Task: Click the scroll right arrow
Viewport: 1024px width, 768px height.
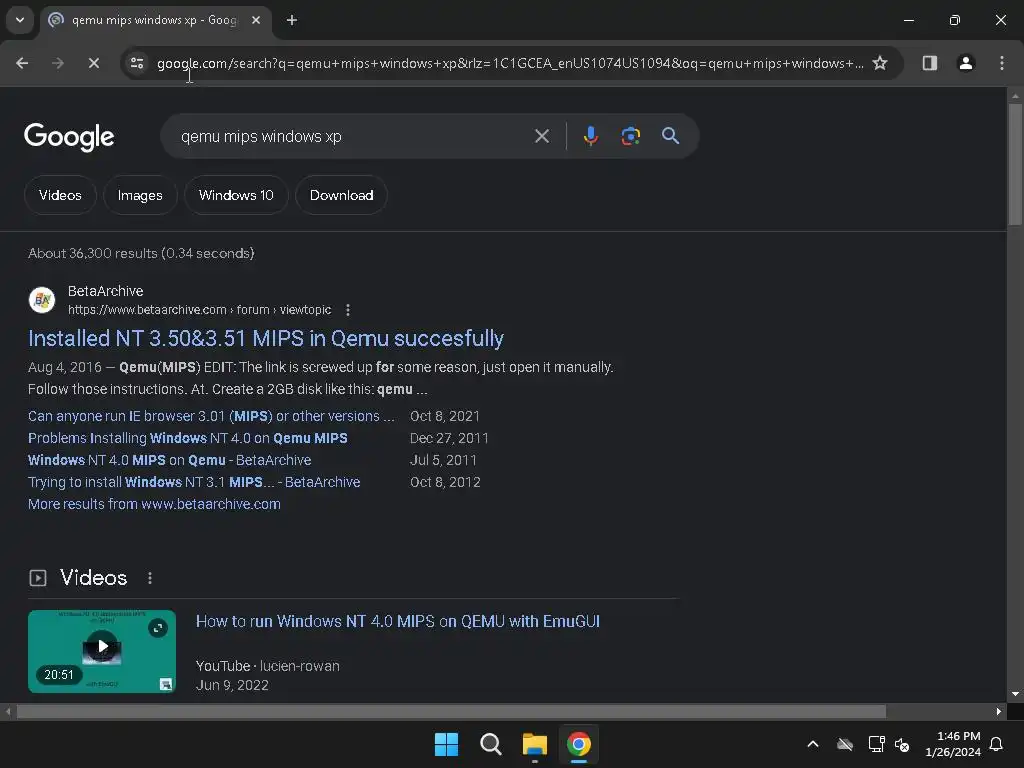Action: pos(999,711)
